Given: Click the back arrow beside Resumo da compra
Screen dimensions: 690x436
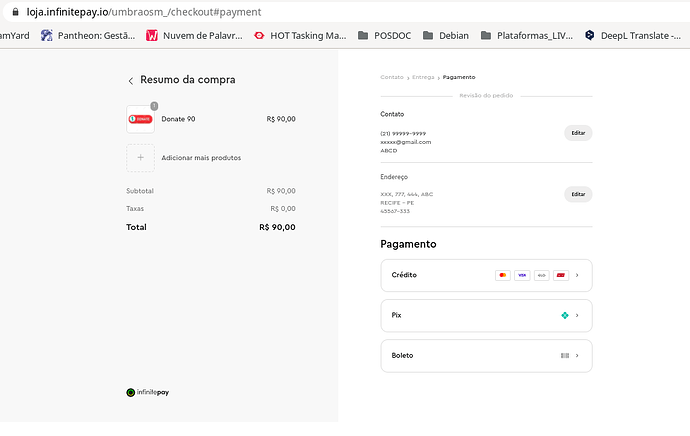Looking at the screenshot, I should coord(131,81).
